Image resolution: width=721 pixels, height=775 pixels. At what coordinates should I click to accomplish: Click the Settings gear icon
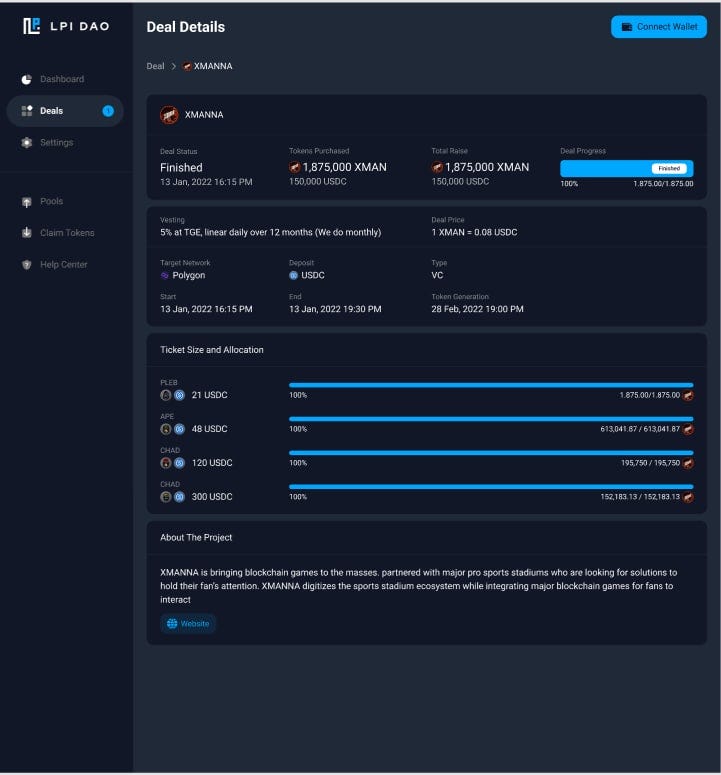click(x=27, y=142)
